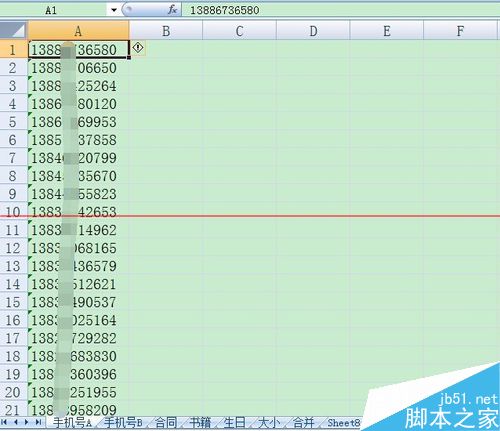The width and height of the screenshot is (500, 431).
Task: Select cell A14 ending in 12621
Action: coord(78,284)
